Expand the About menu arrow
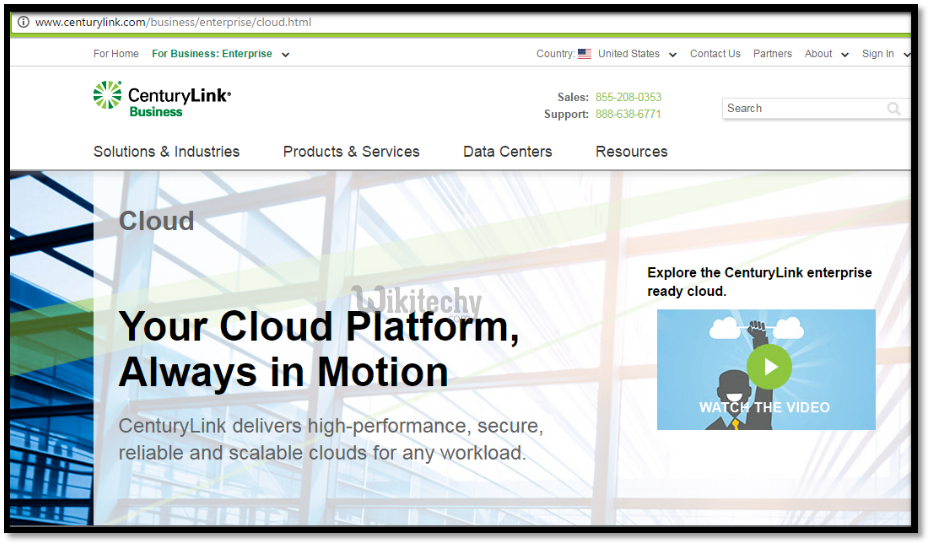 point(845,55)
